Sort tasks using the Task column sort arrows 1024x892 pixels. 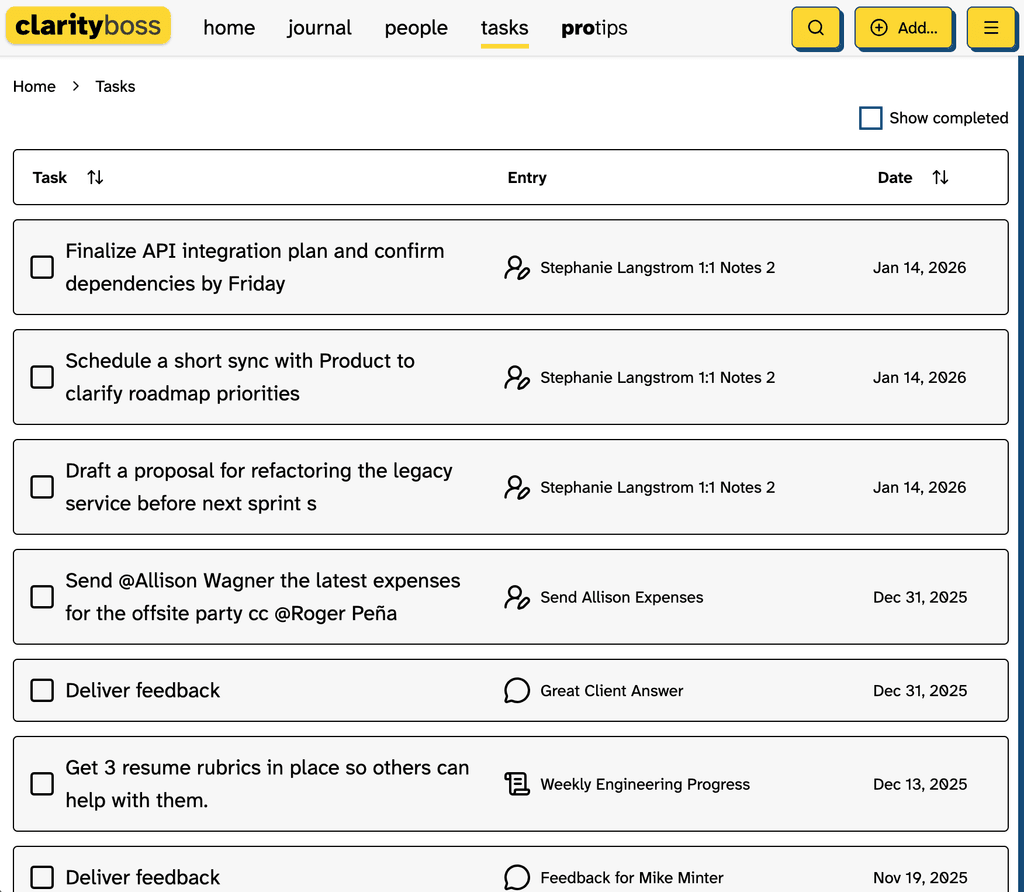tap(94, 177)
